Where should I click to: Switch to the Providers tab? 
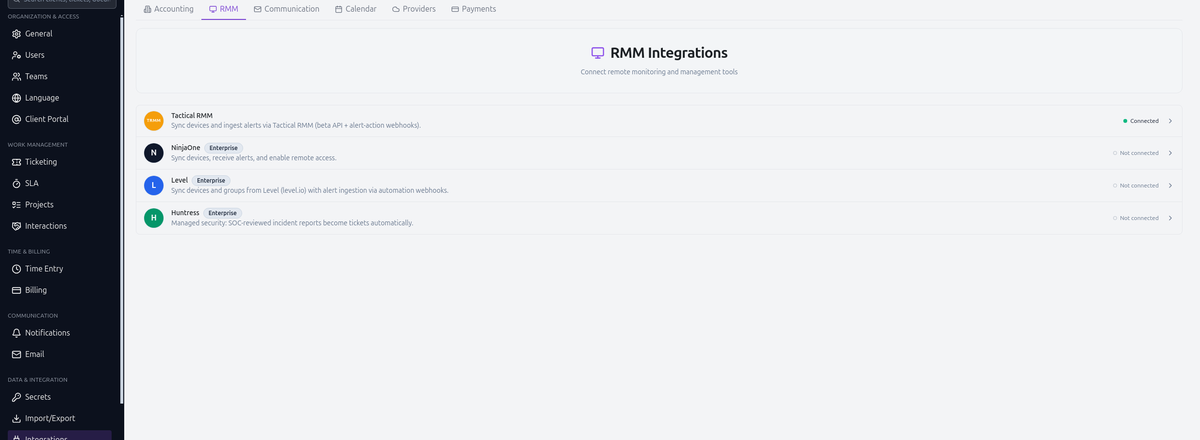tap(414, 9)
